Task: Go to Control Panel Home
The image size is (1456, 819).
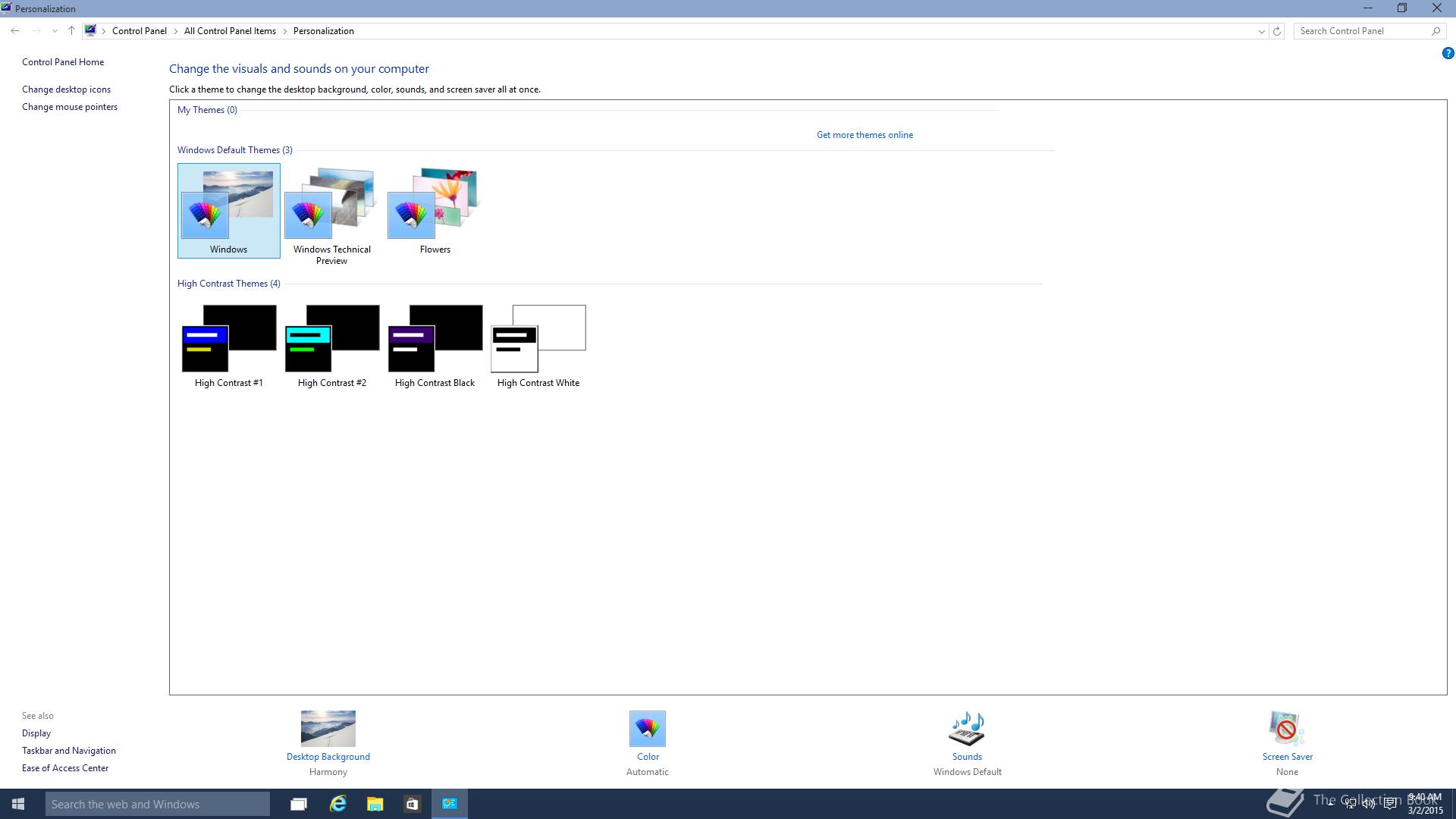Action: point(63,62)
